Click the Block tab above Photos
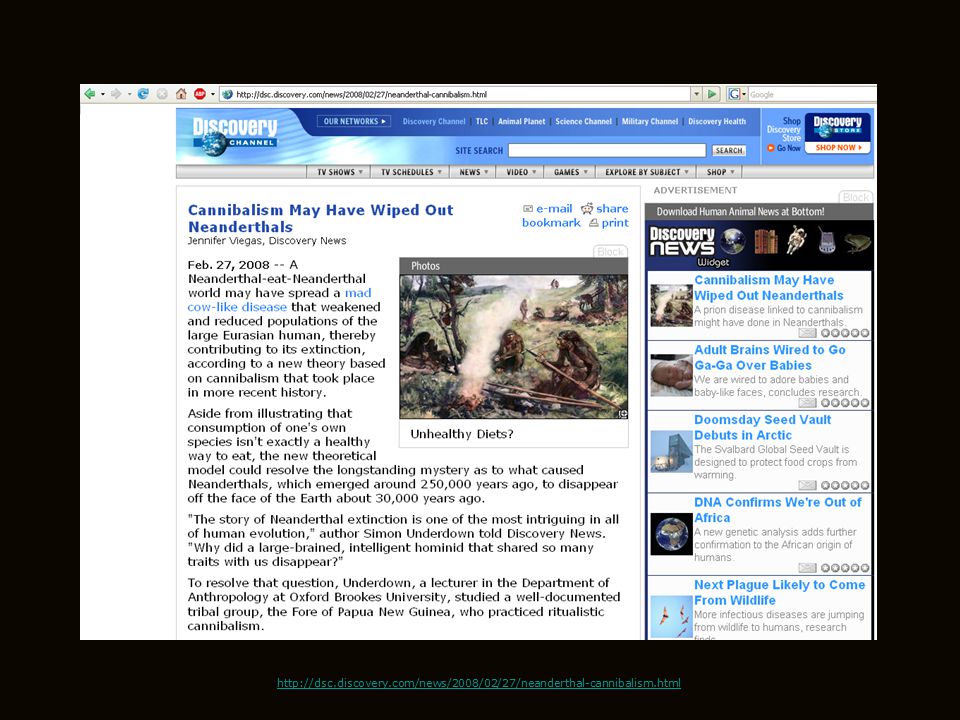 pyautogui.click(x=610, y=252)
